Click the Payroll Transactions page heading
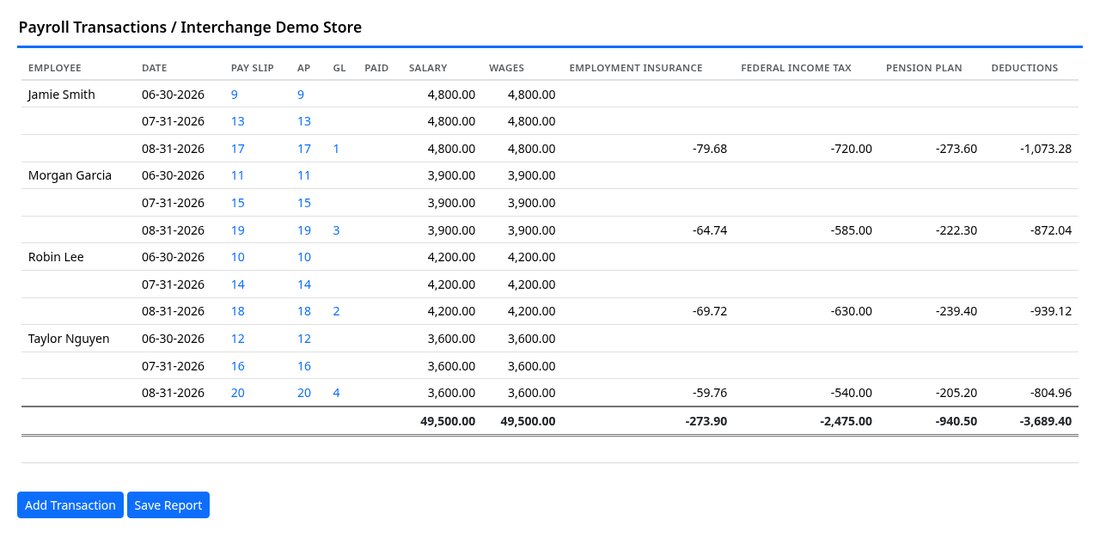This screenshot has width=1100, height=538. (x=190, y=27)
